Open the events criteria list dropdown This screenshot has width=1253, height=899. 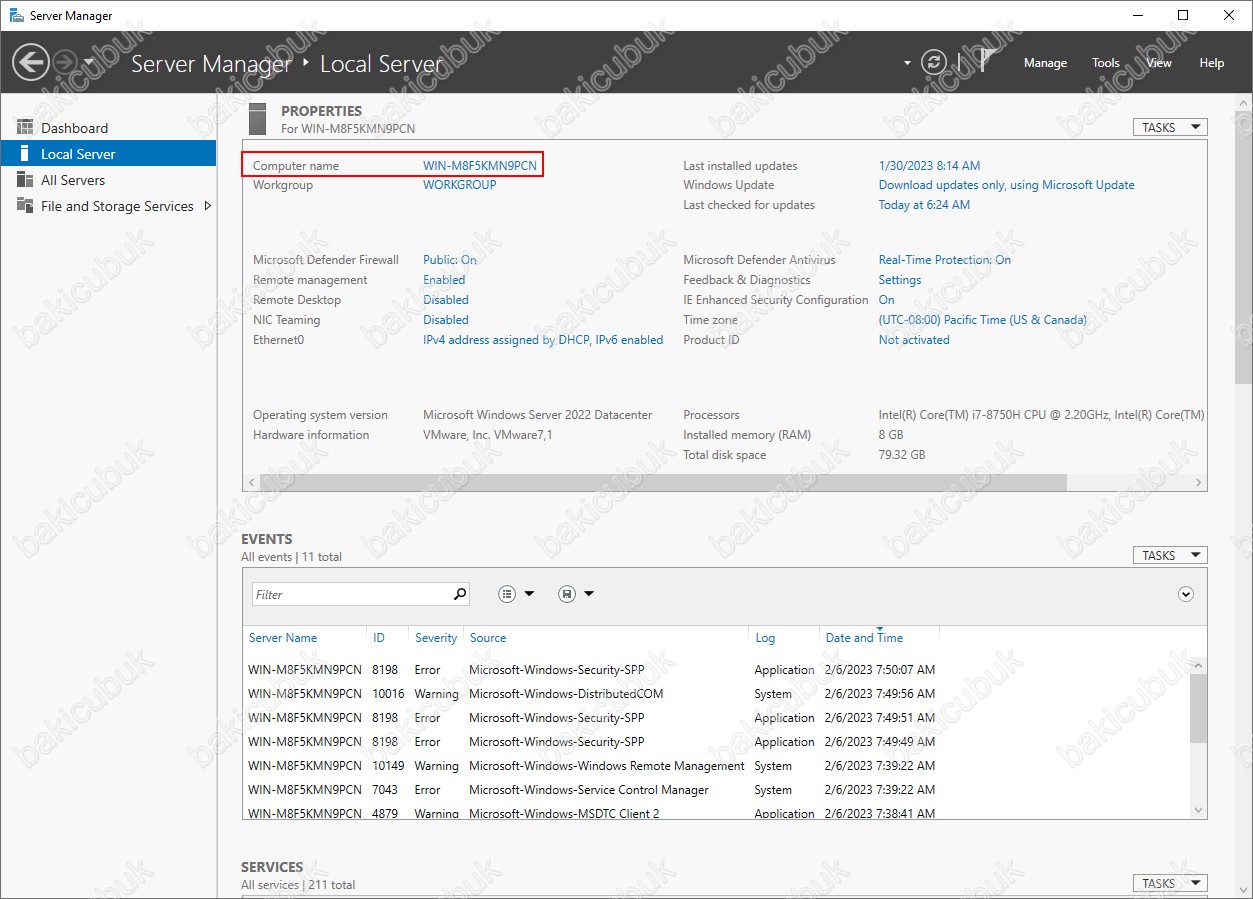coord(517,594)
